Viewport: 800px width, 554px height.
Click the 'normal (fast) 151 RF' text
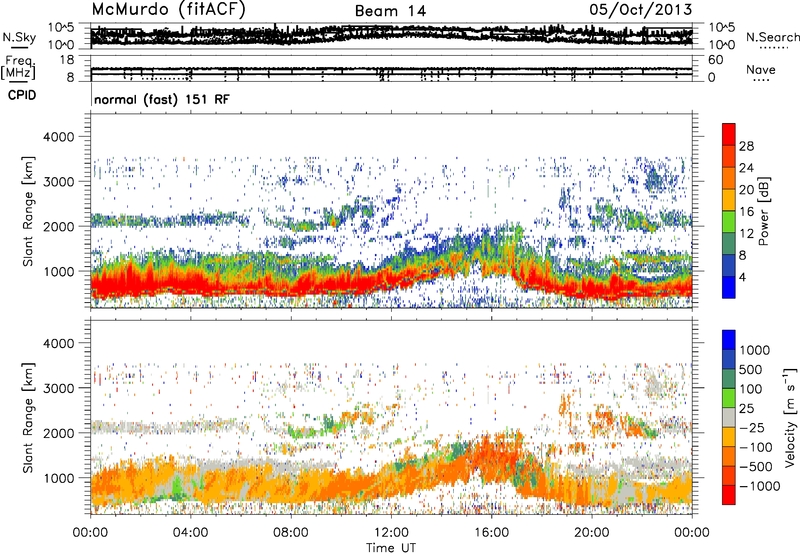click(162, 99)
